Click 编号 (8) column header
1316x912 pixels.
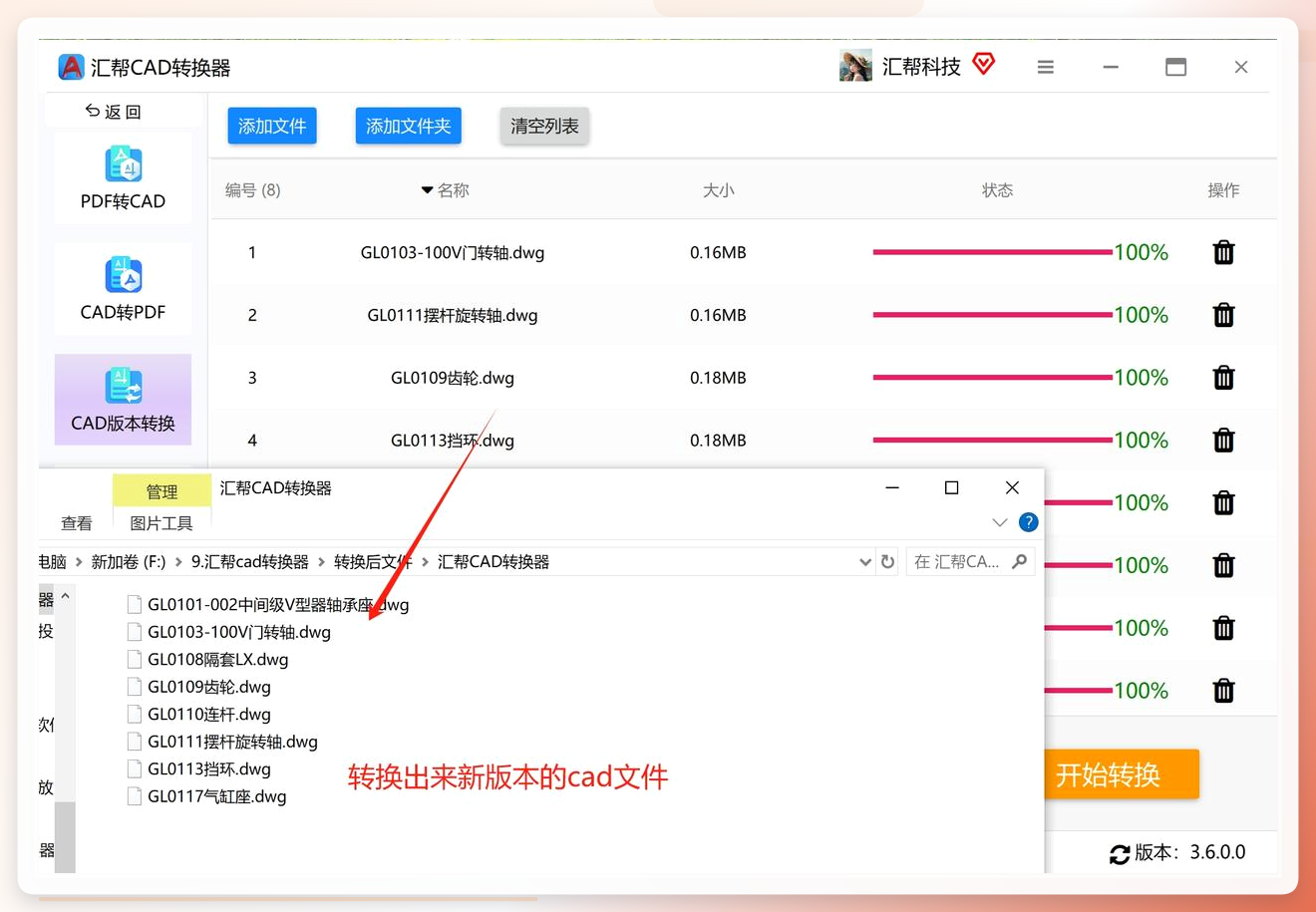click(253, 190)
